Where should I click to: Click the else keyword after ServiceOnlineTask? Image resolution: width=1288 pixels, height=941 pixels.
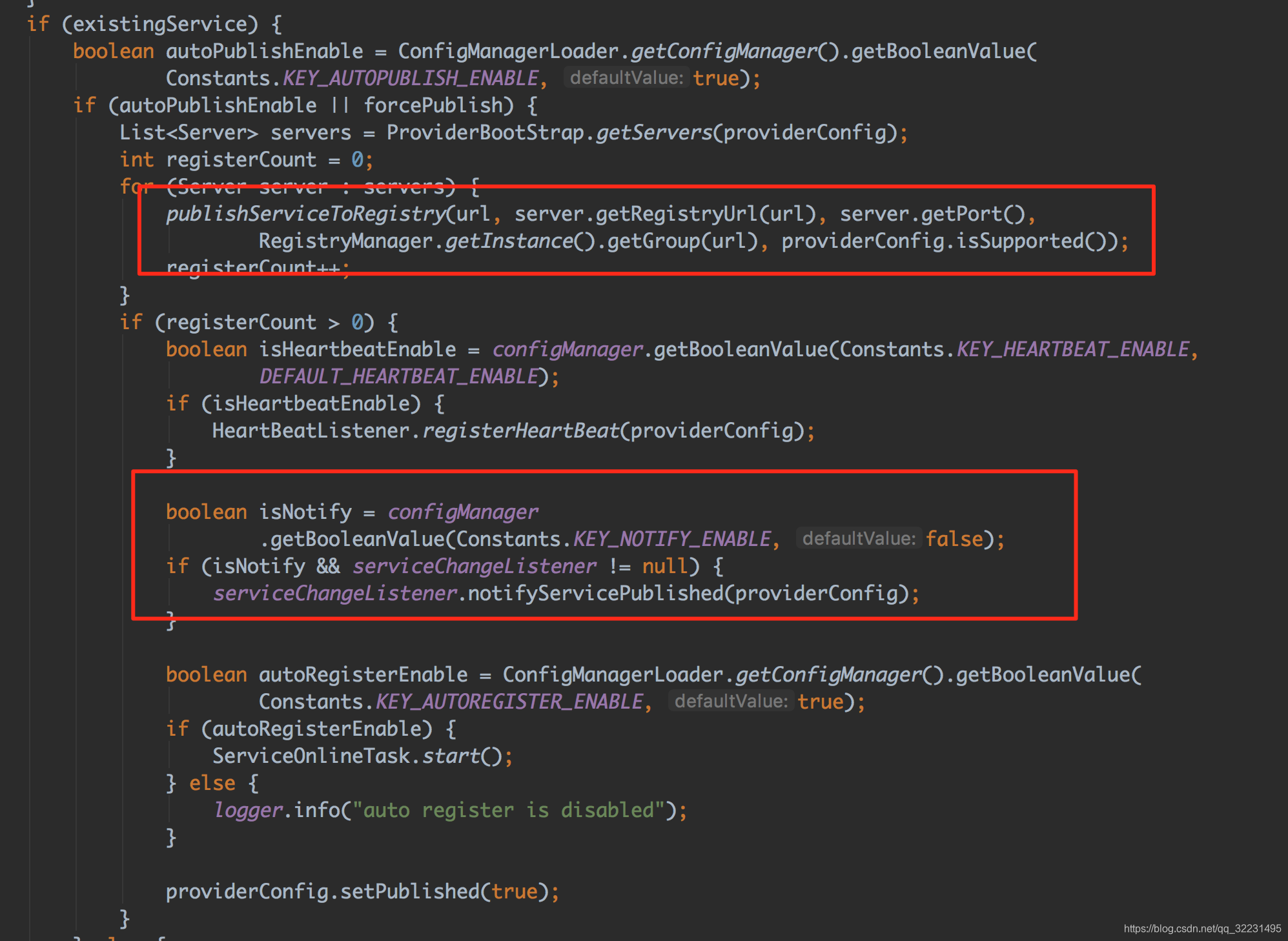pyautogui.click(x=212, y=783)
